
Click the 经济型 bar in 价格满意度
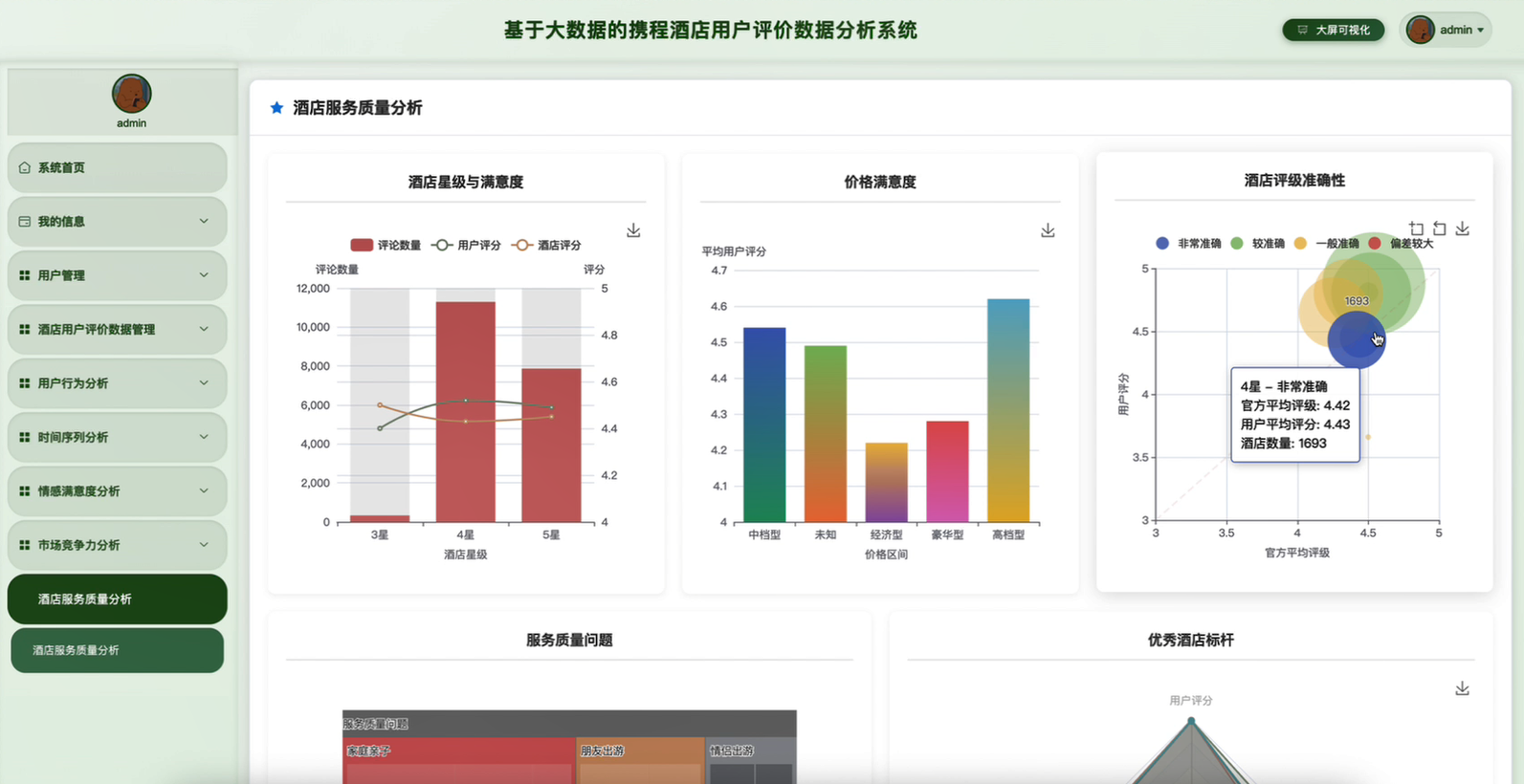pos(887,483)
